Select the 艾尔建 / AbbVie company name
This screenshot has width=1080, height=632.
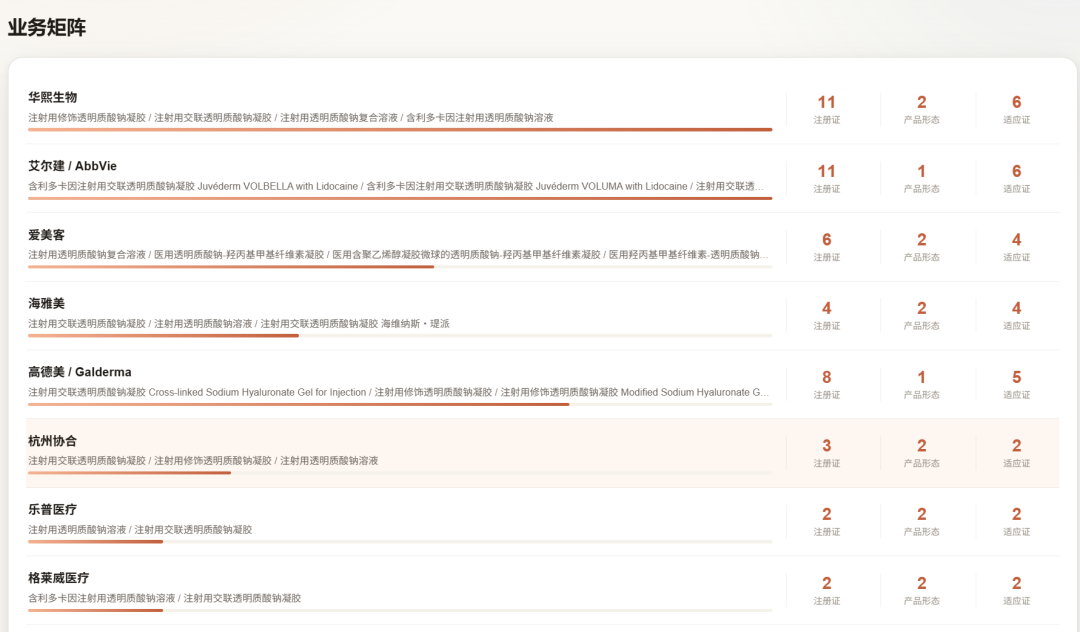[x=72, y=166]
